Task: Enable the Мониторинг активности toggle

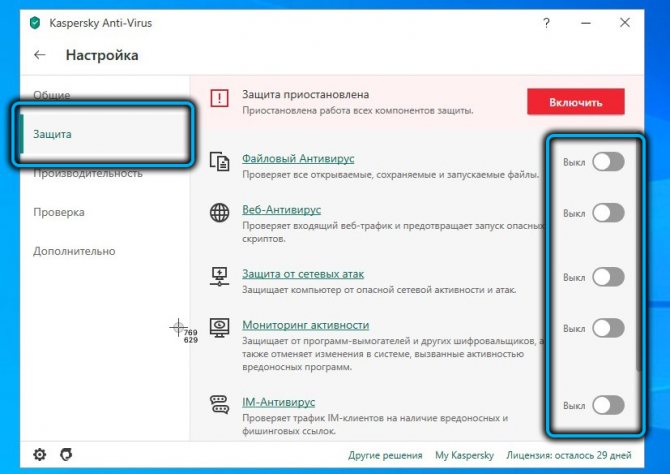Action: pos(608,328)
